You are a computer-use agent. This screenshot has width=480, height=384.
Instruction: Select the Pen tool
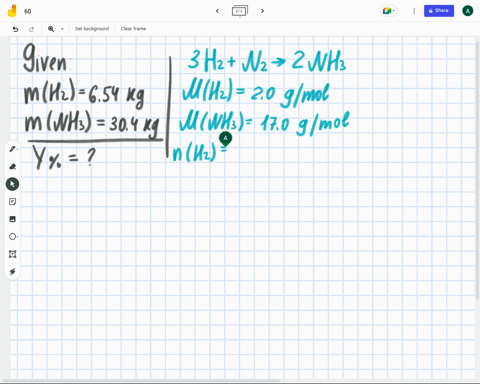tap(12, 149)
